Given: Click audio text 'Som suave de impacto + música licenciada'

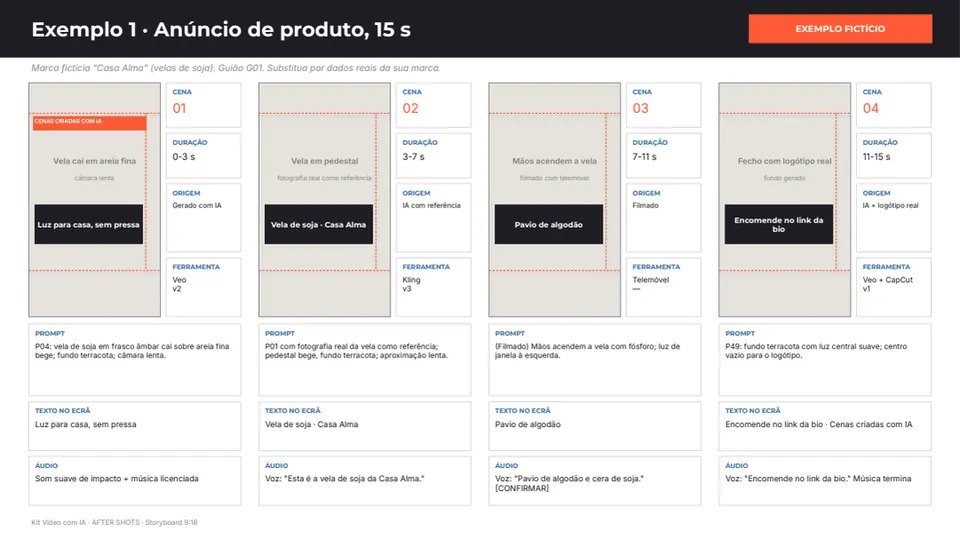Looking at the screenshot, I should click(x=117, y=479).
